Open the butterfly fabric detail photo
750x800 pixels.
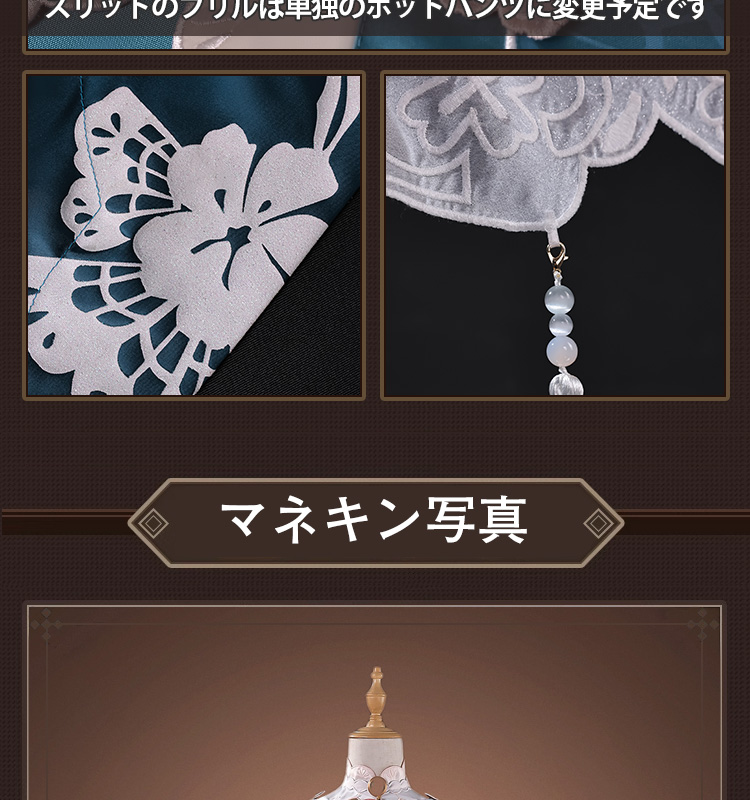pyautogui.click(x=194, y=235)
